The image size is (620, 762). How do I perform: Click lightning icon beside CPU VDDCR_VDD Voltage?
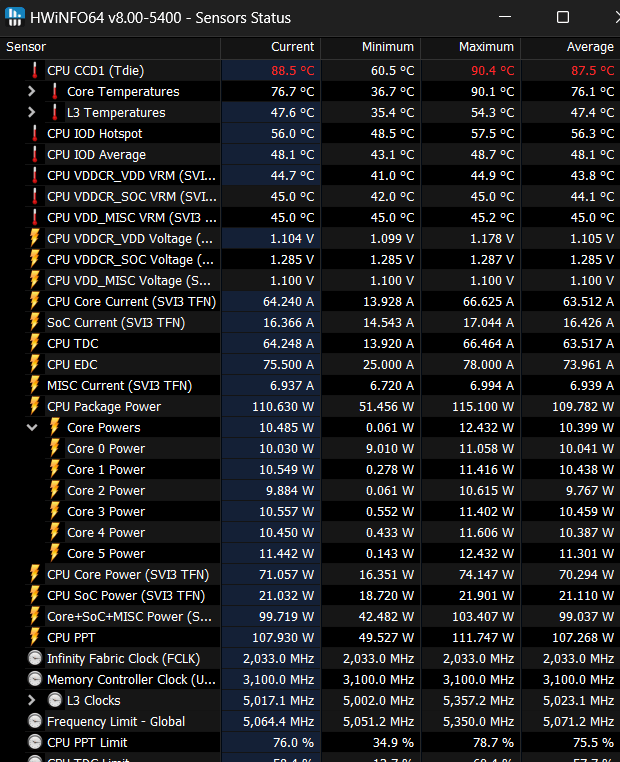coord(34,238)
